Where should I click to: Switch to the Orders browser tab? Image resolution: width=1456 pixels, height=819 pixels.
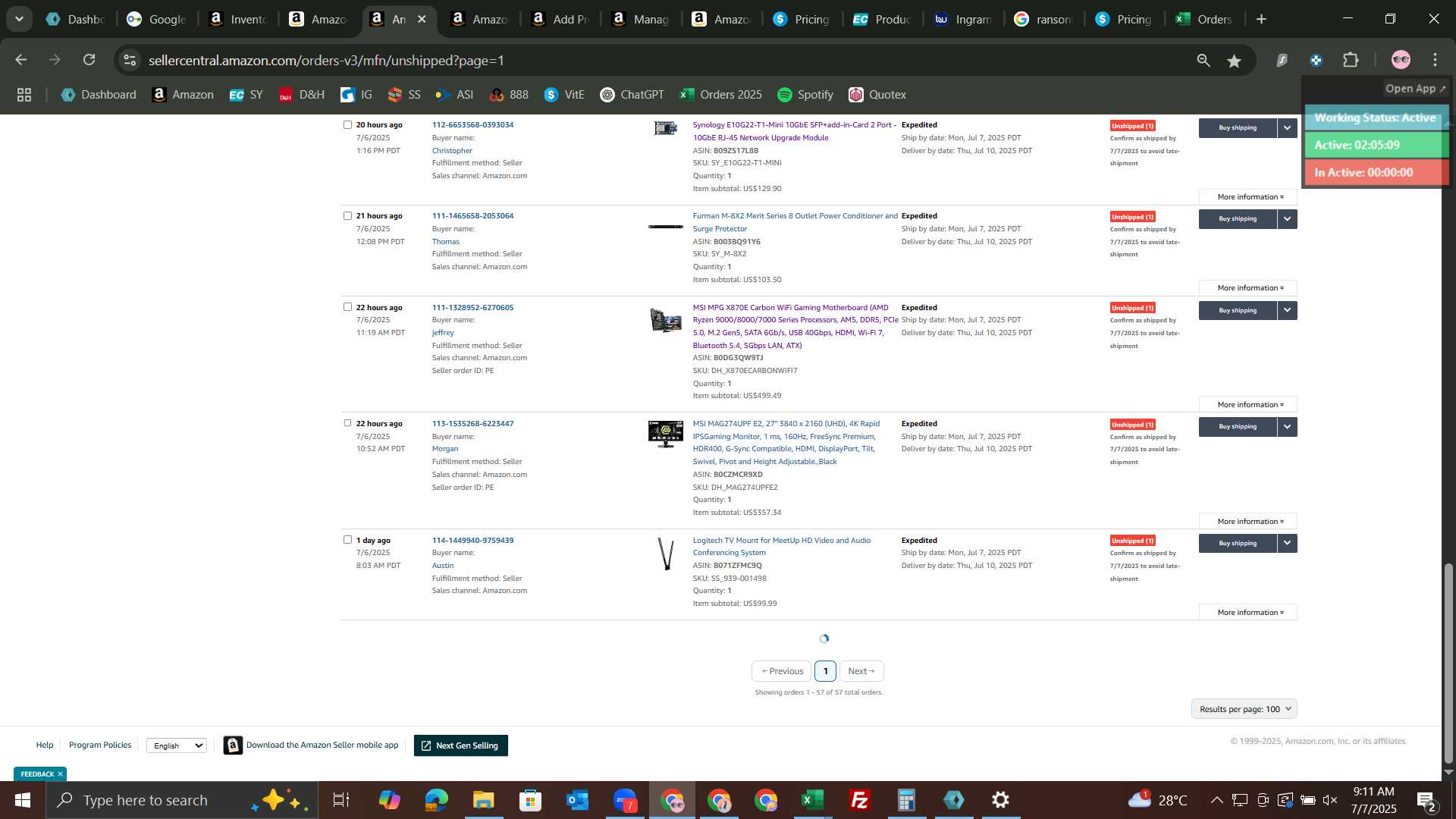[x=1204, y=20]
